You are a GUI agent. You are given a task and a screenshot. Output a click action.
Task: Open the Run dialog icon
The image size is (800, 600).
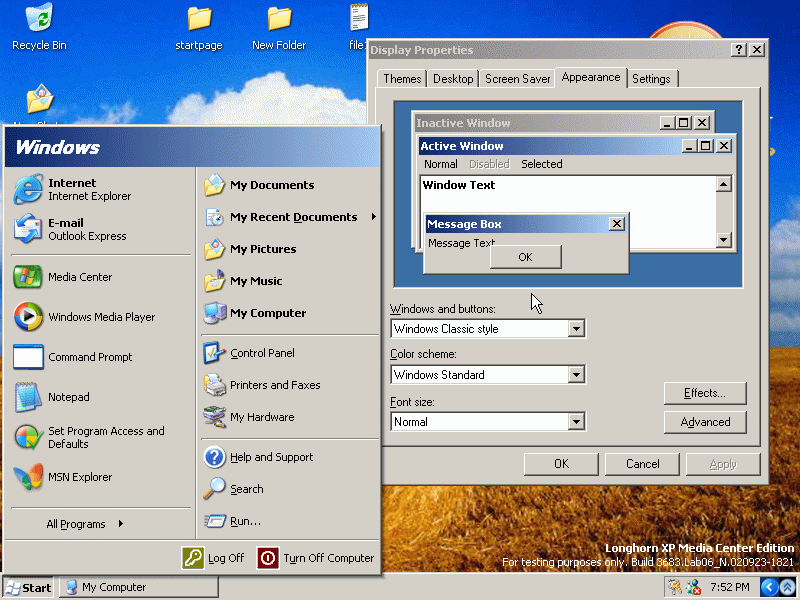(214, 521)
